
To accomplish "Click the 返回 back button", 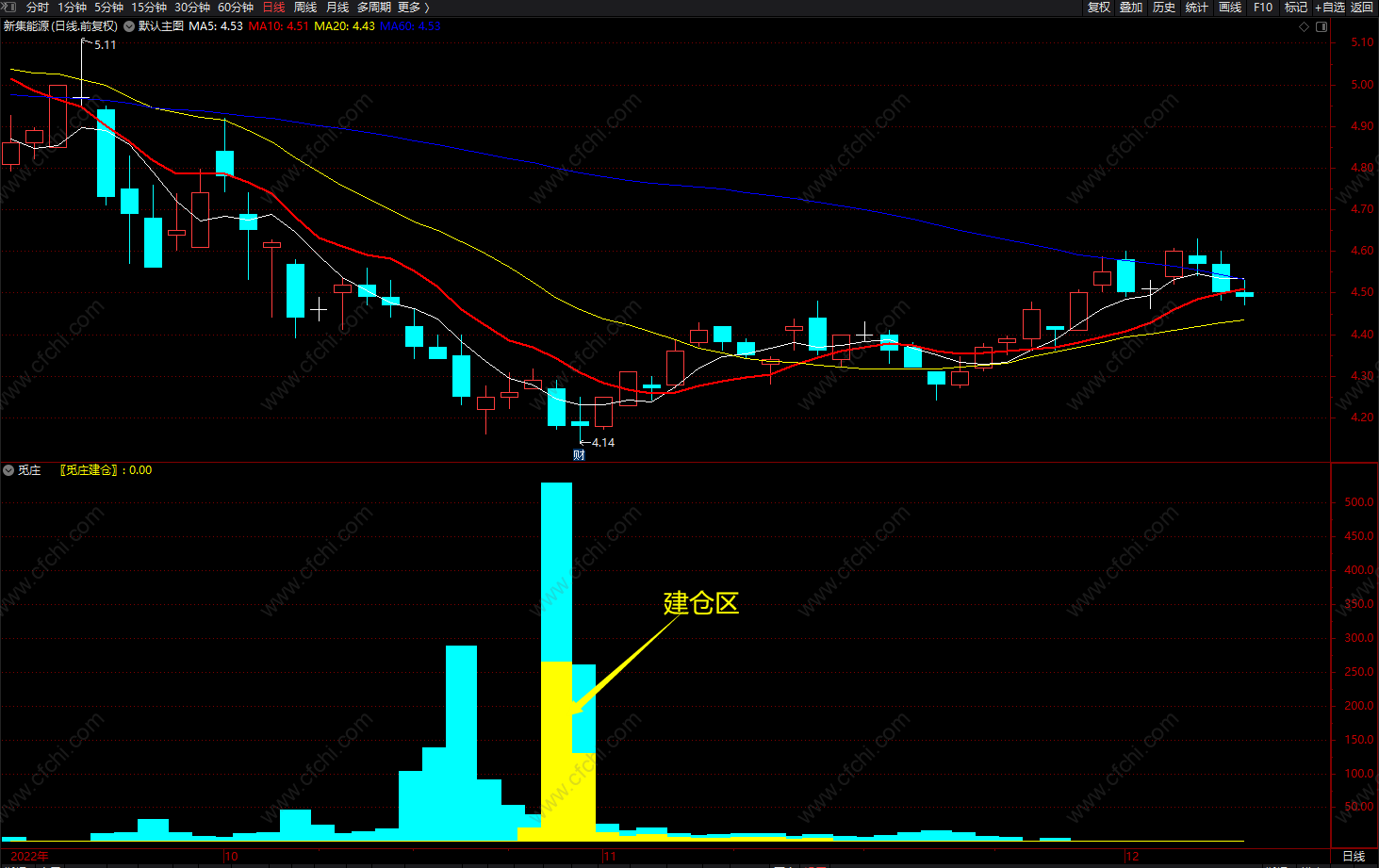I will [1362, 7].
